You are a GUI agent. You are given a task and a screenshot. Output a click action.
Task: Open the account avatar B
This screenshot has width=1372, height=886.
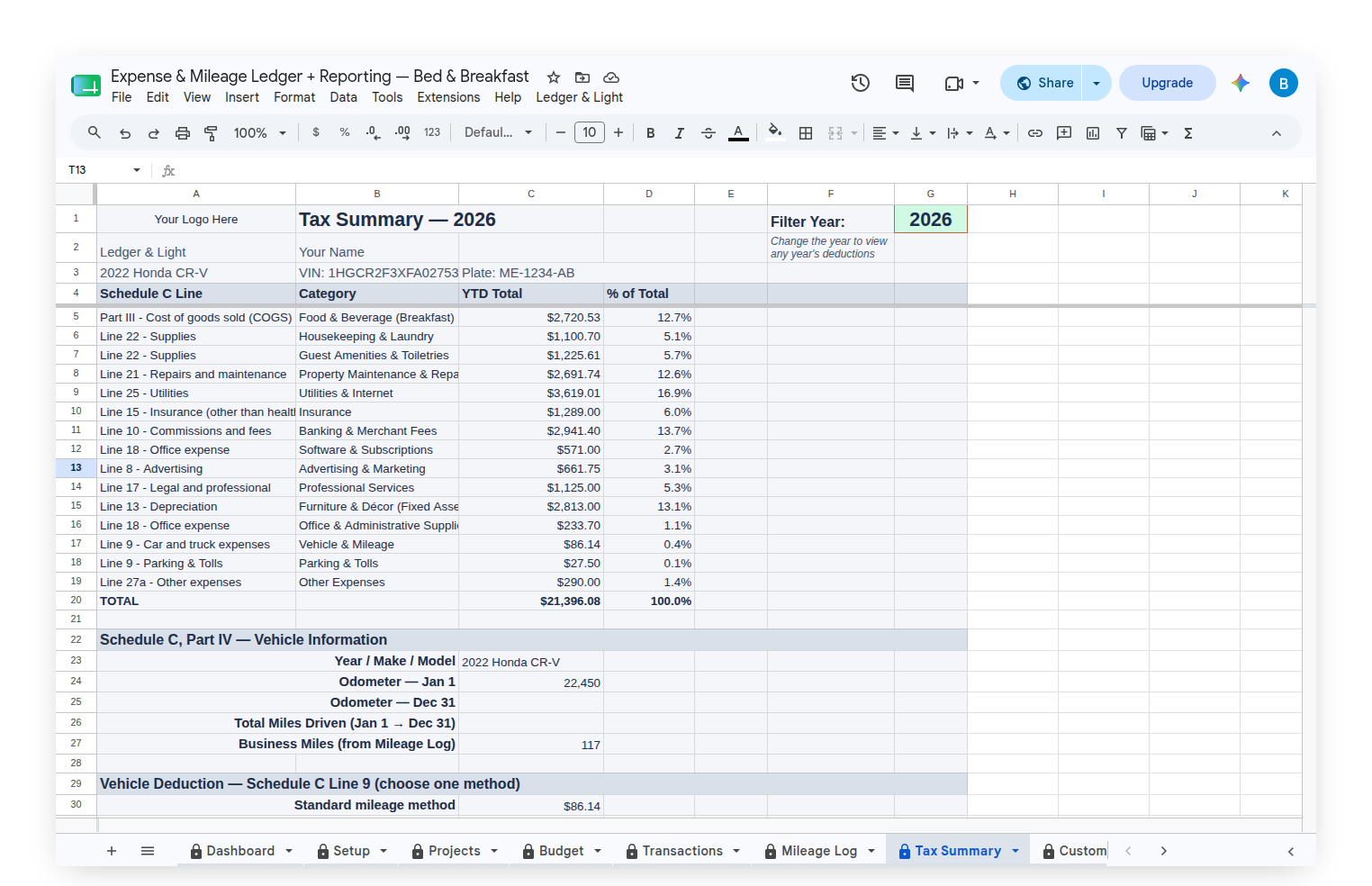[1284, 83]
